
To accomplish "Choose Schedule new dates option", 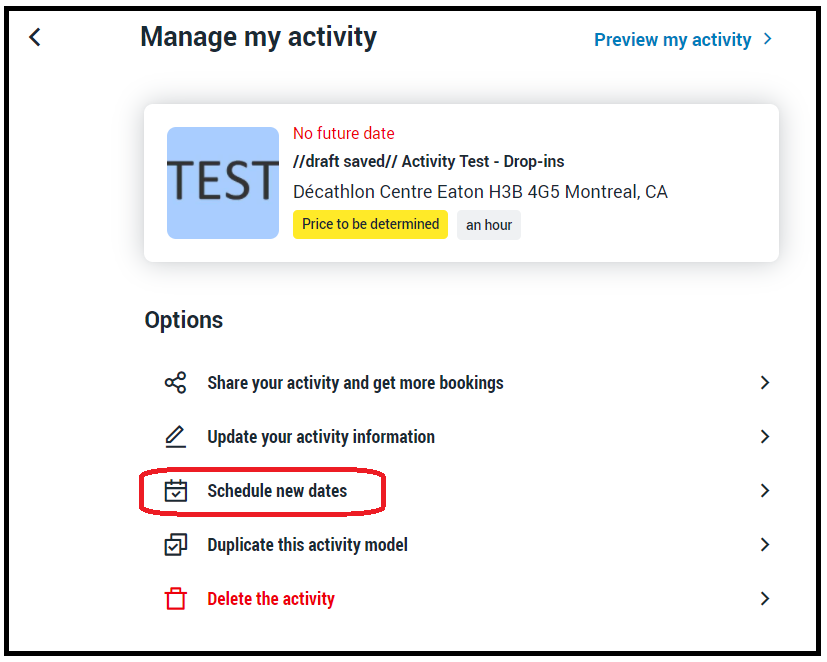I will point(277,491).
